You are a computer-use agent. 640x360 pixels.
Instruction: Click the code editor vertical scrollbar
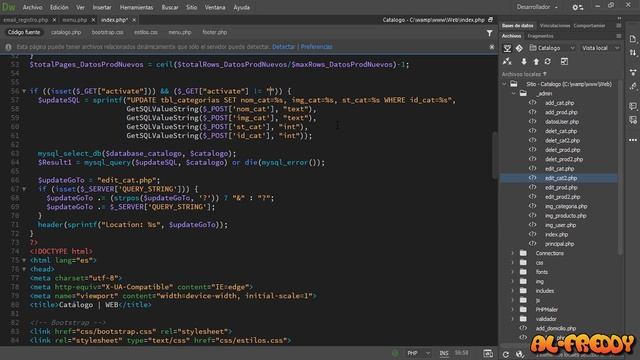tap(495, 155)
